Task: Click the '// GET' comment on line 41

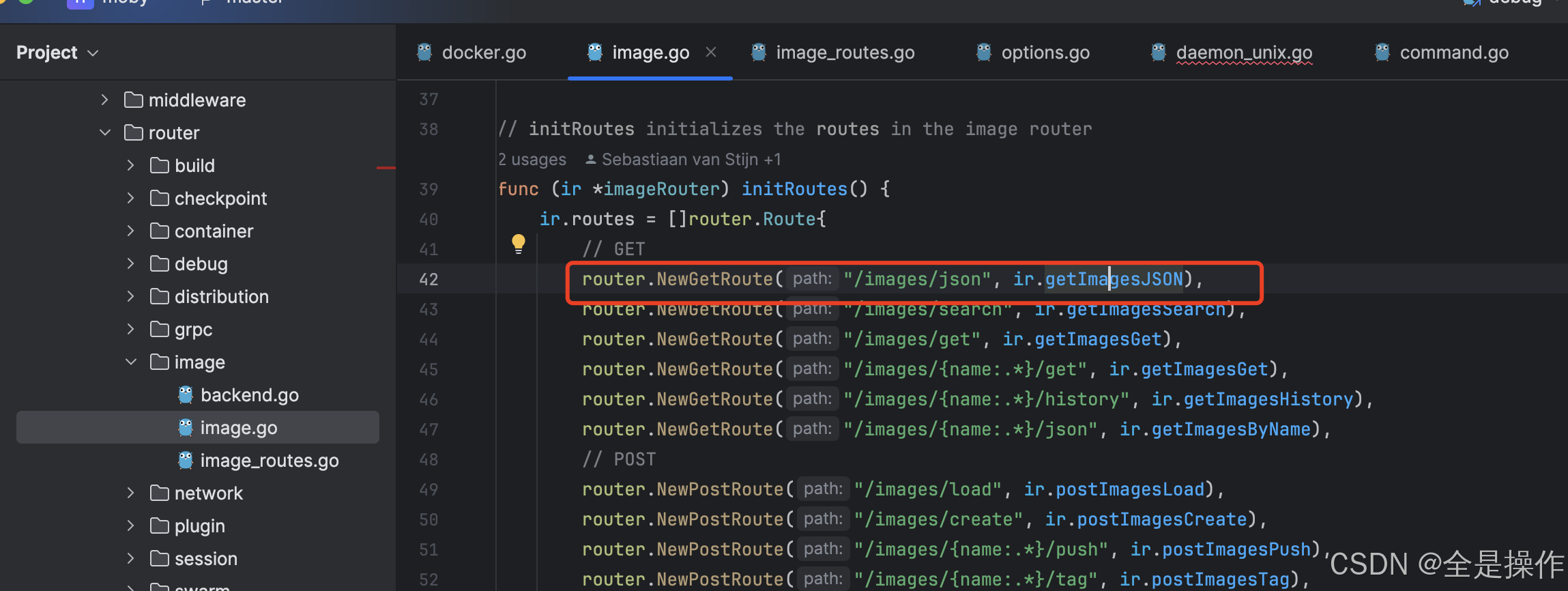Action: pos(613,249)
